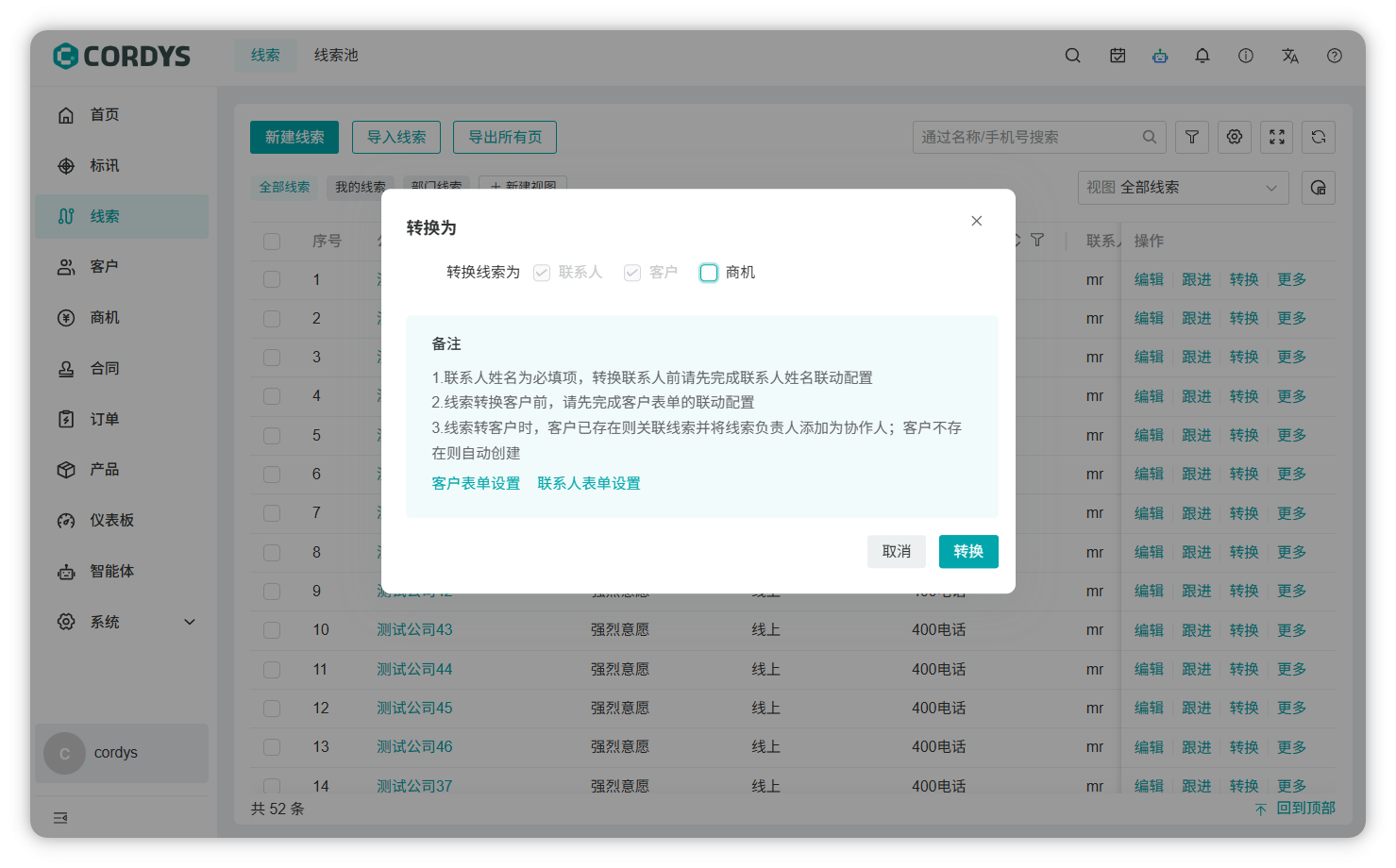Open the calendar checklist icon
The width and height of the screenshot is (1396, 868).
tap(1118, 56)
